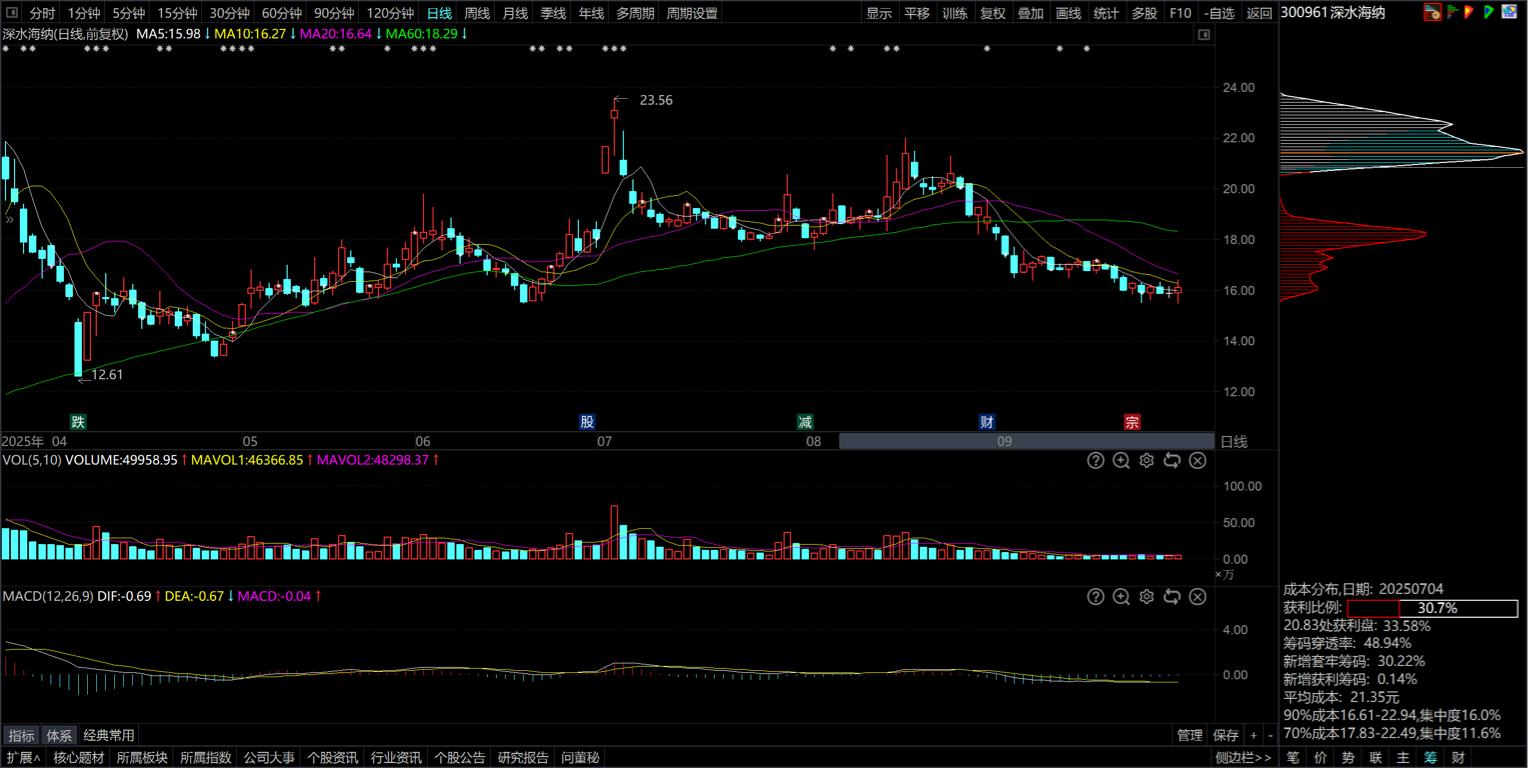Toggle the 筹 chip panel tab
The image size is (1528, 768).
[1431, 758]
